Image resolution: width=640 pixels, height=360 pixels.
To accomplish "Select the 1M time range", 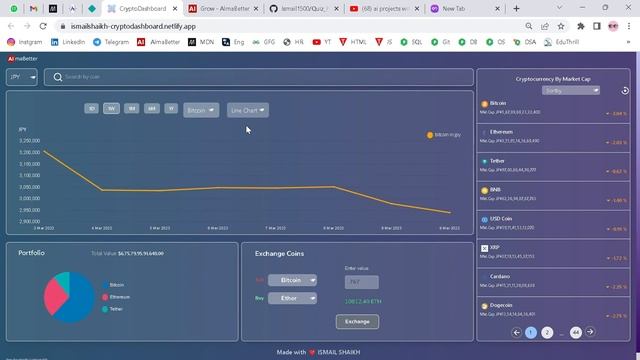I will pos(131,108).
